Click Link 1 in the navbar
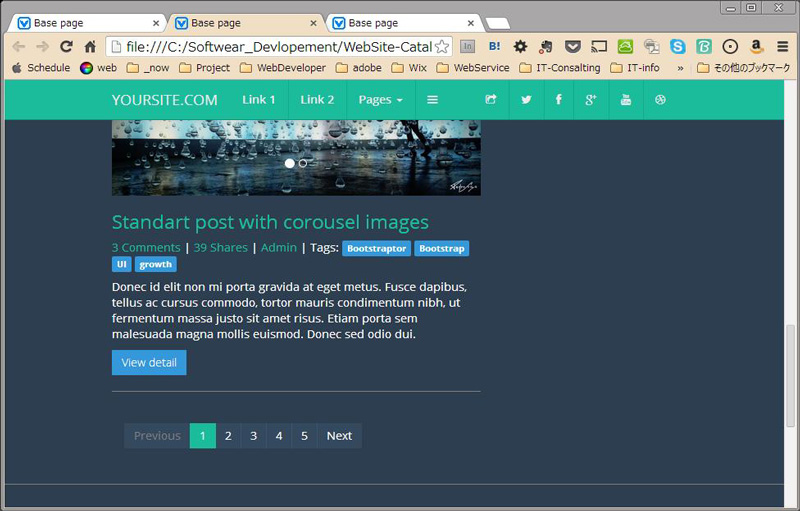This screenshot has width=800, height=511. point(259,100)
